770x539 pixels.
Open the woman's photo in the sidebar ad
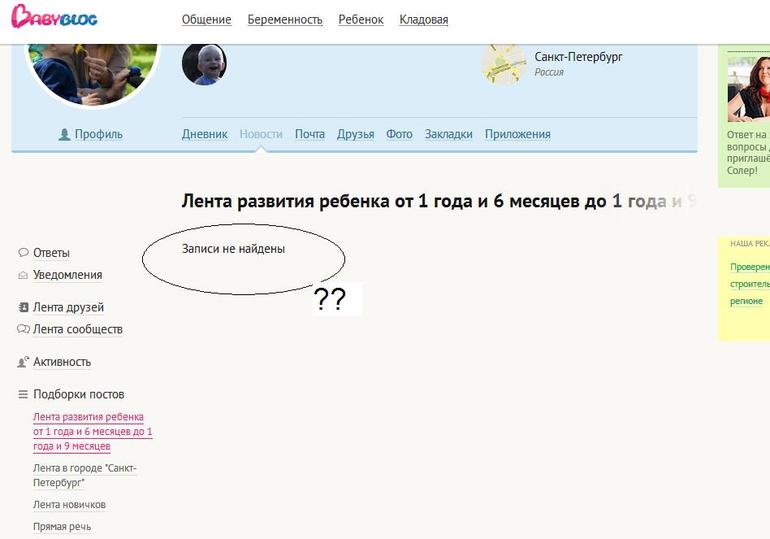click(749, 89)
